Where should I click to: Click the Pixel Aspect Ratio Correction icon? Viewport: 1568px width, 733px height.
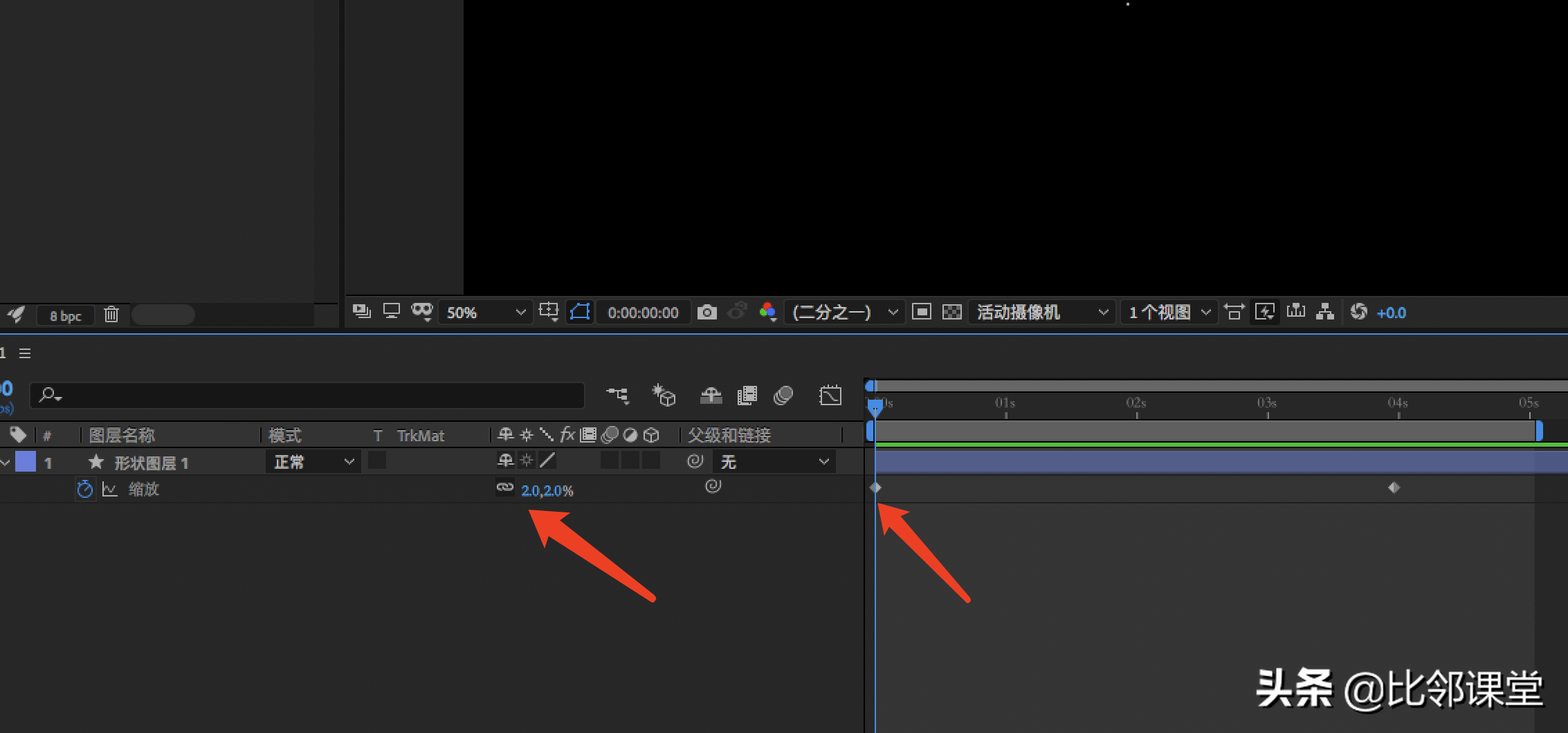point(1234,312)
